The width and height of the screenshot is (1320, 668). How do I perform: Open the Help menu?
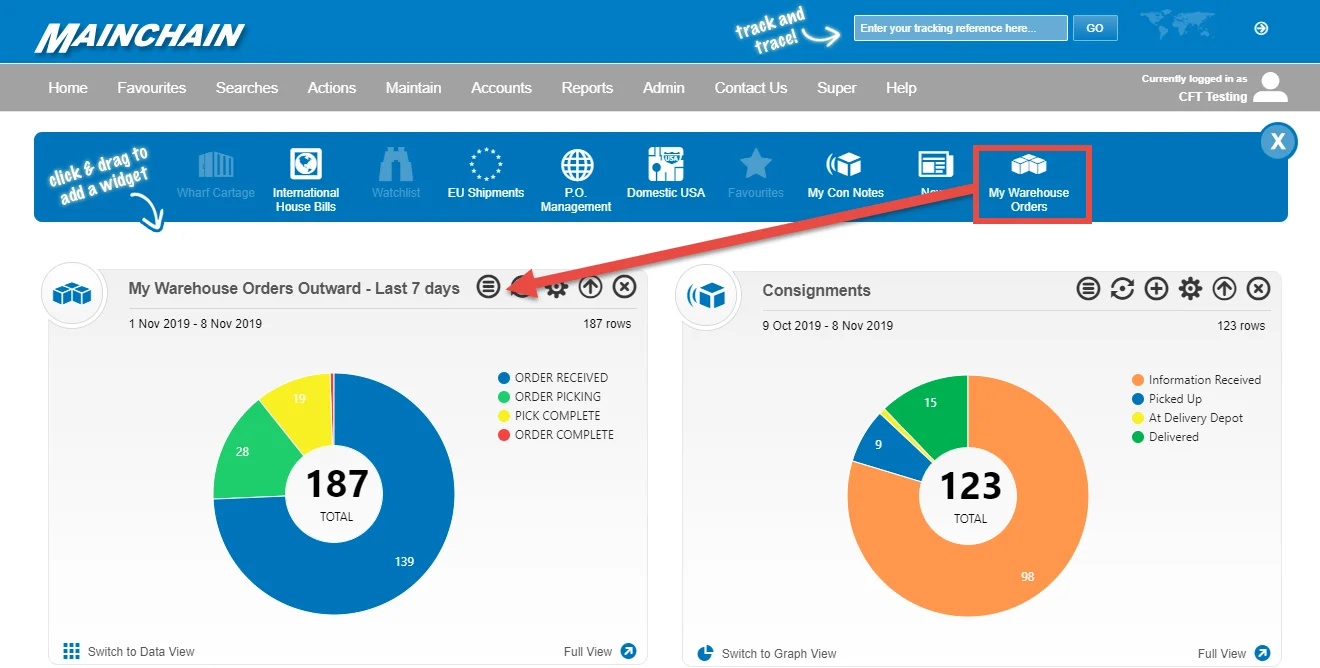coord(901,88)
